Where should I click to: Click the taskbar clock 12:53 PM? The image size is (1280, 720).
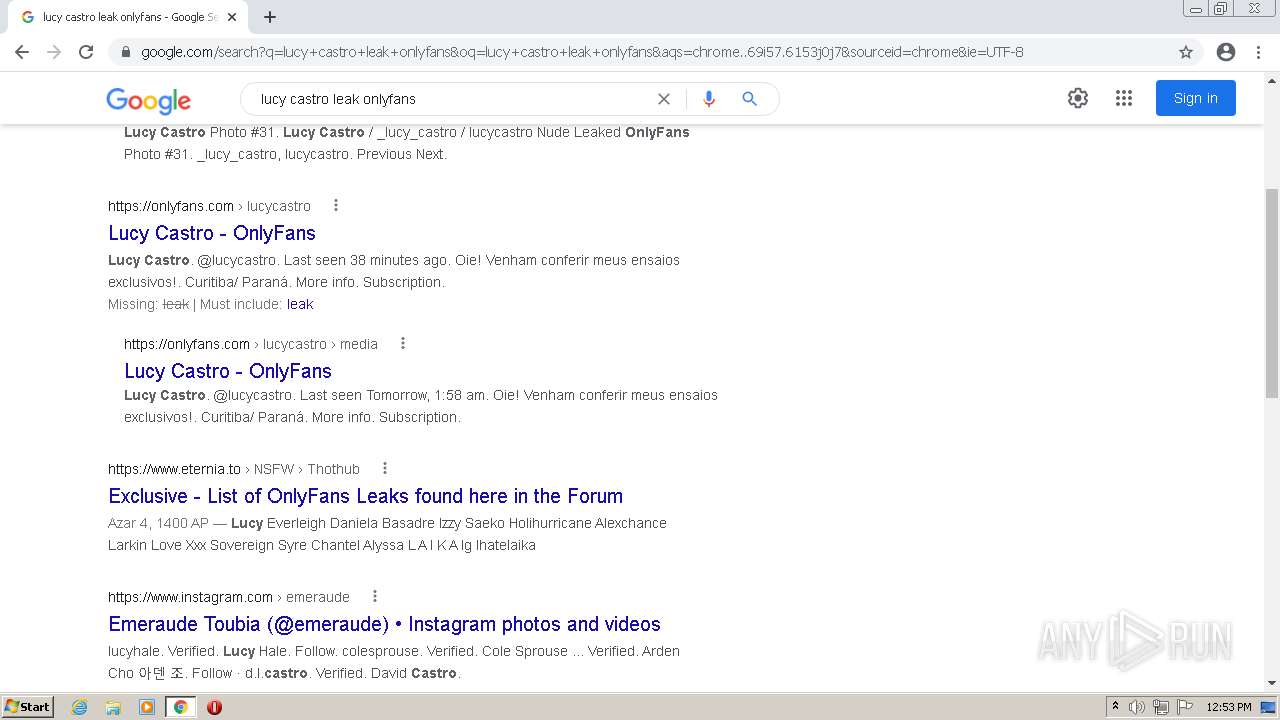point(1229,707)
